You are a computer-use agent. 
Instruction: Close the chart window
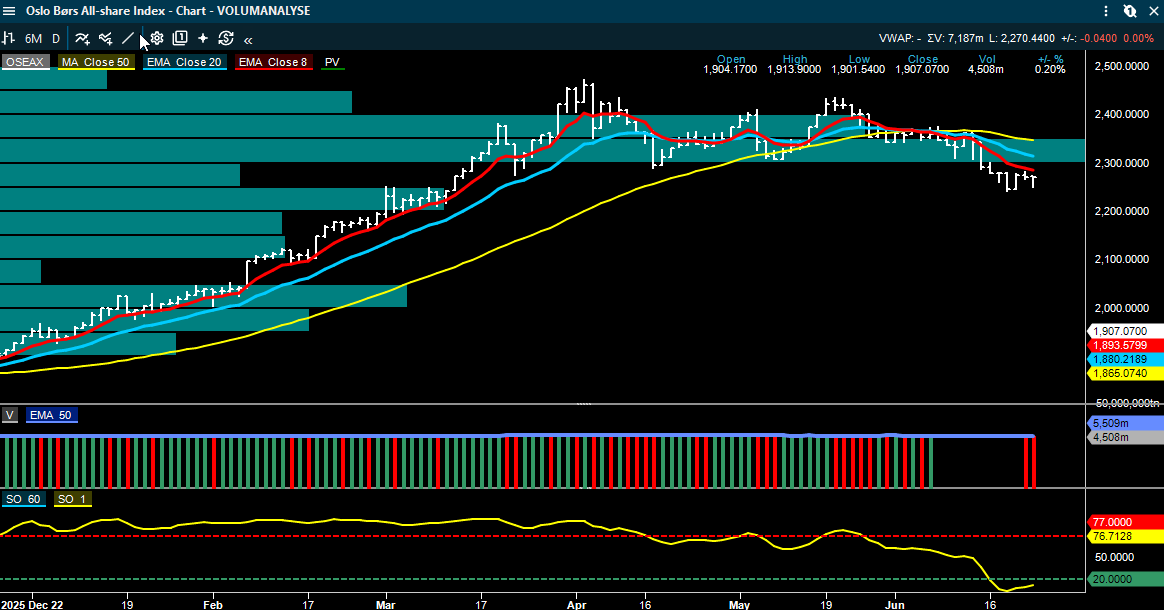point(1152,11)
